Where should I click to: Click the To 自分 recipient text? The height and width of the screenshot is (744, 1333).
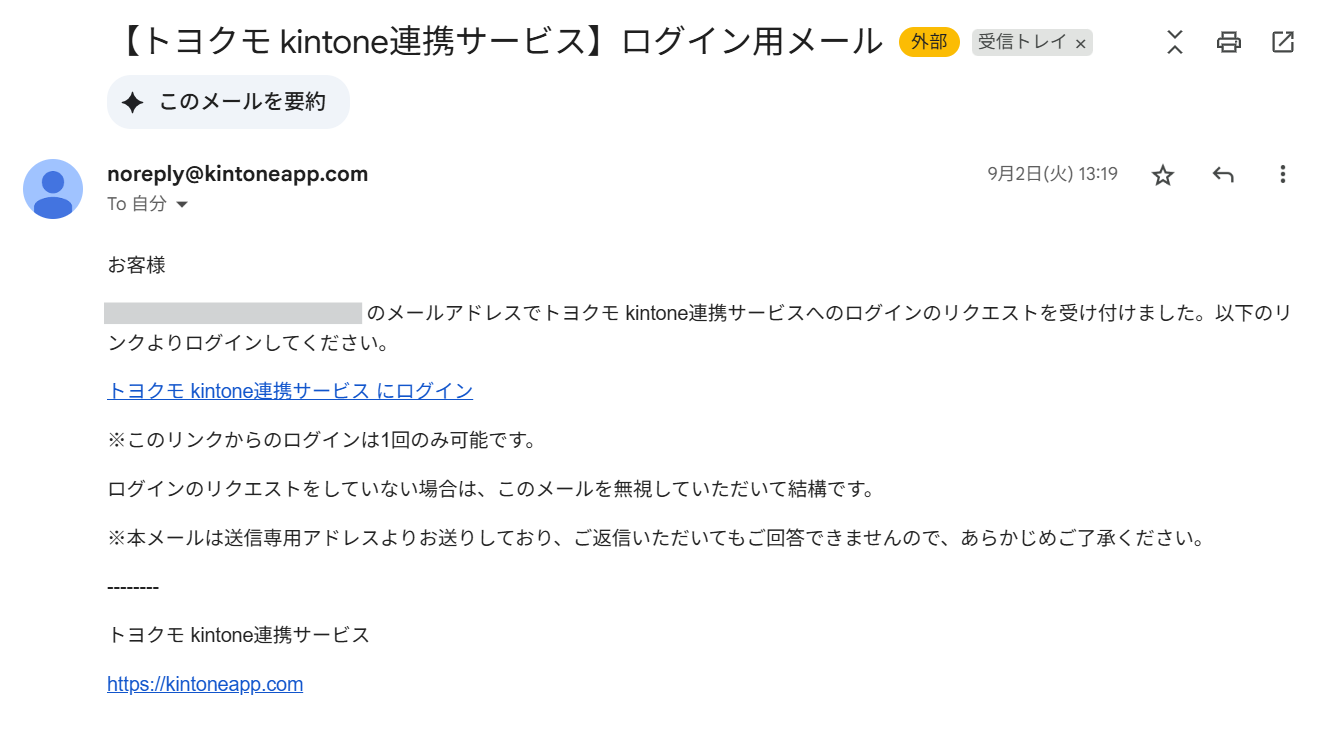[x=137, y=204]
